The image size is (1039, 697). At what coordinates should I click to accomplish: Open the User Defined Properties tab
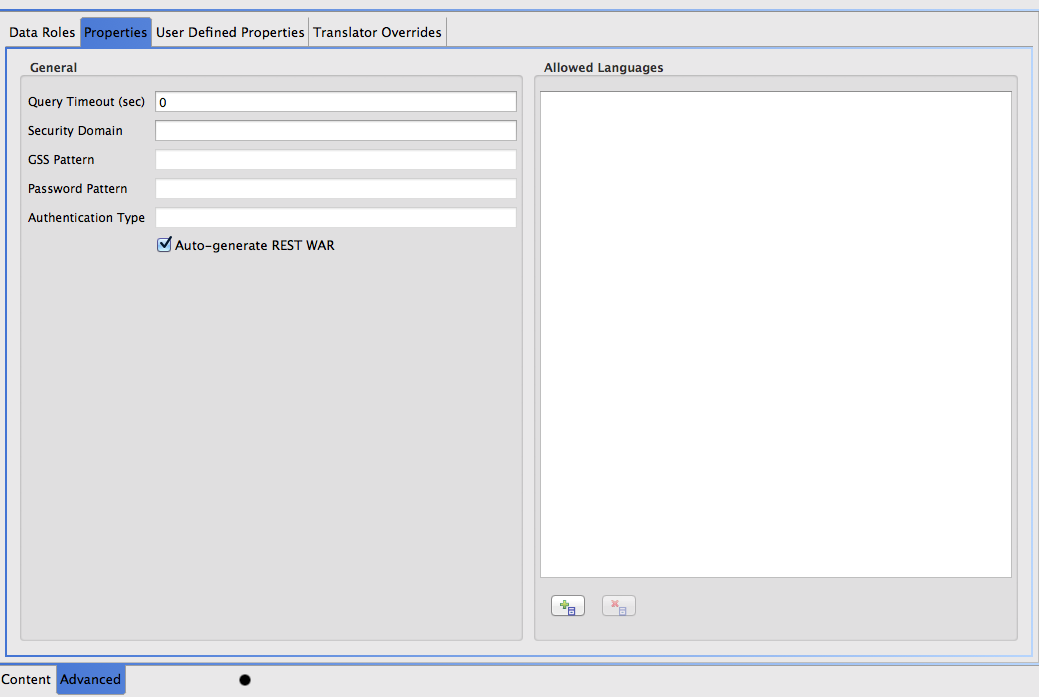230,32
